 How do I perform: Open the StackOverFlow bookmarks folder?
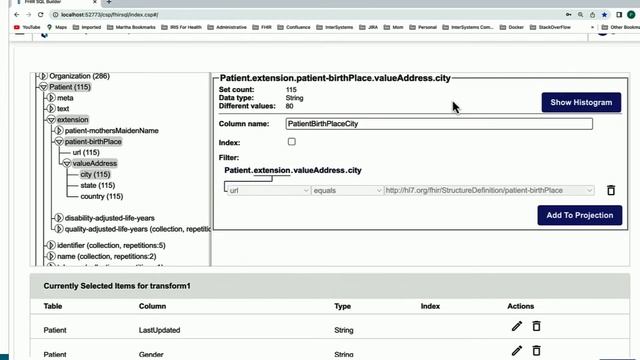point(550,27)
